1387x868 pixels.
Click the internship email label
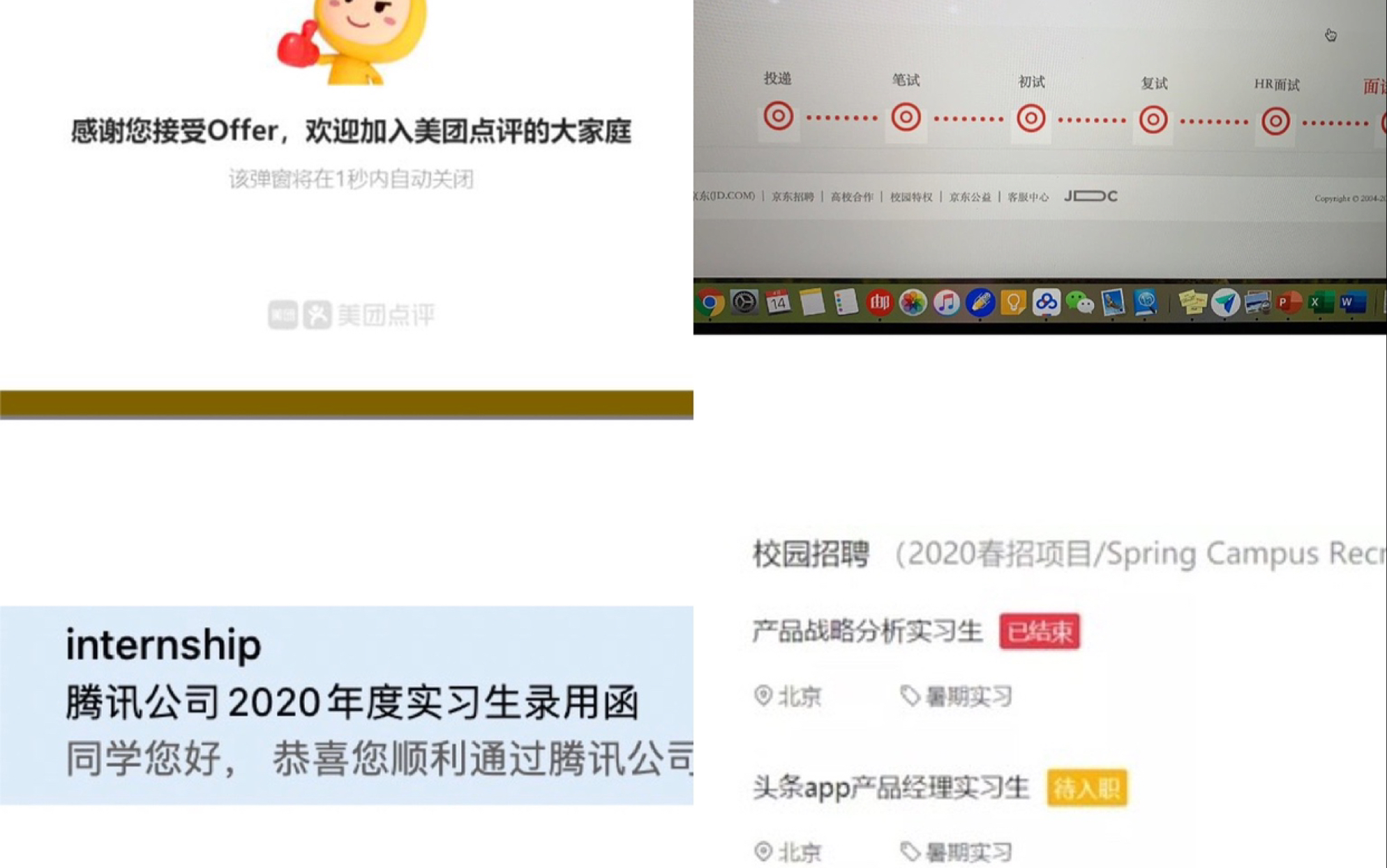click(x=163, y=645)
